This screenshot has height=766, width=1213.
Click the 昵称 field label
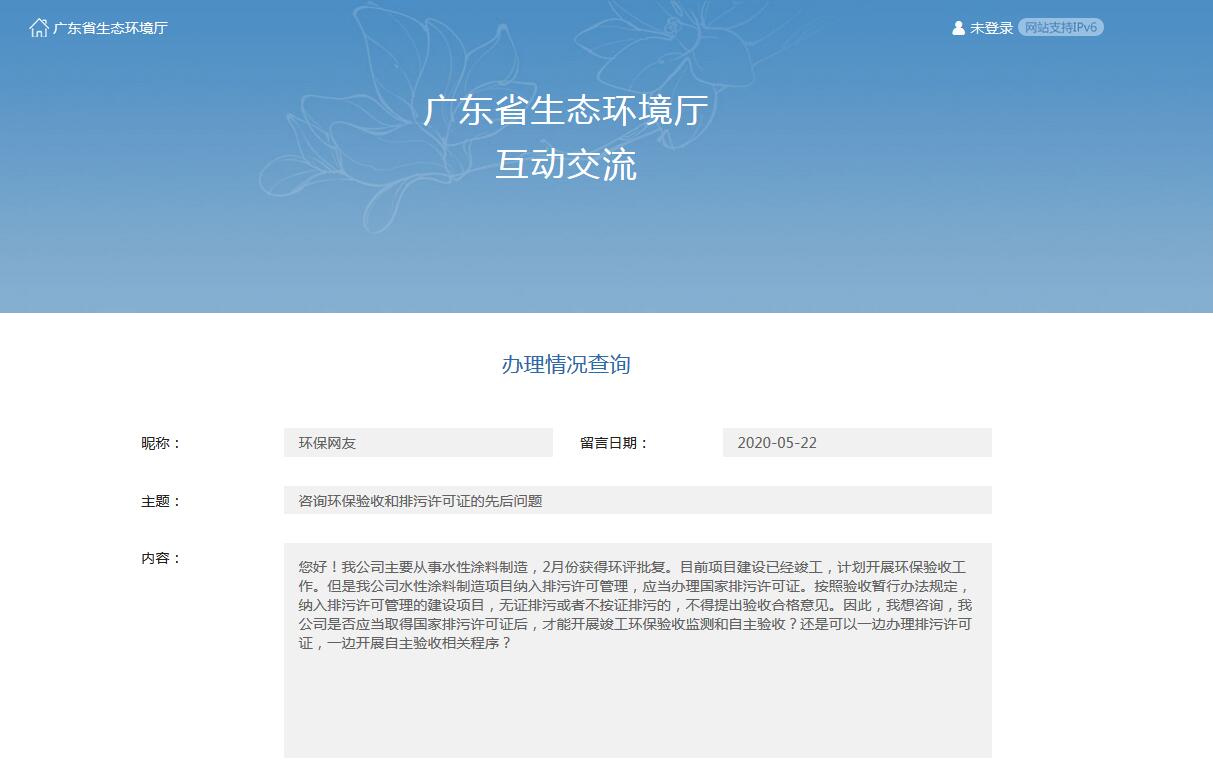(x=161, y=443)
